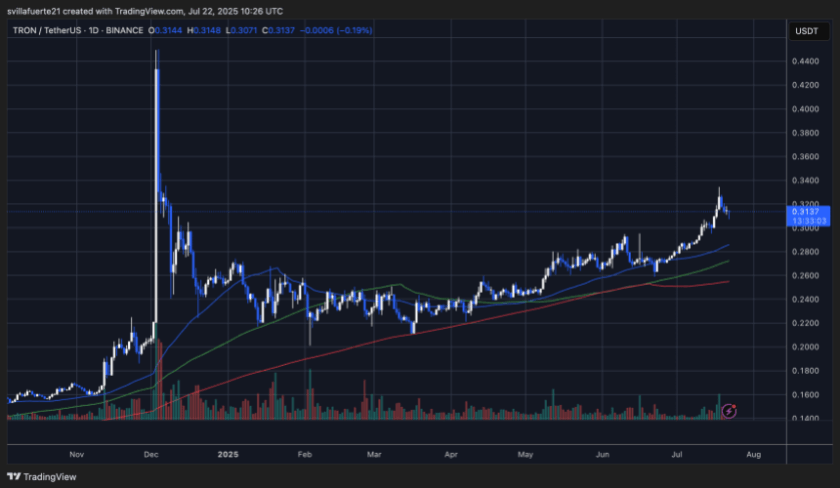Click the 2025 label on time axis
The width and height of the screenshot is (840, 488).
click(229, 453)
